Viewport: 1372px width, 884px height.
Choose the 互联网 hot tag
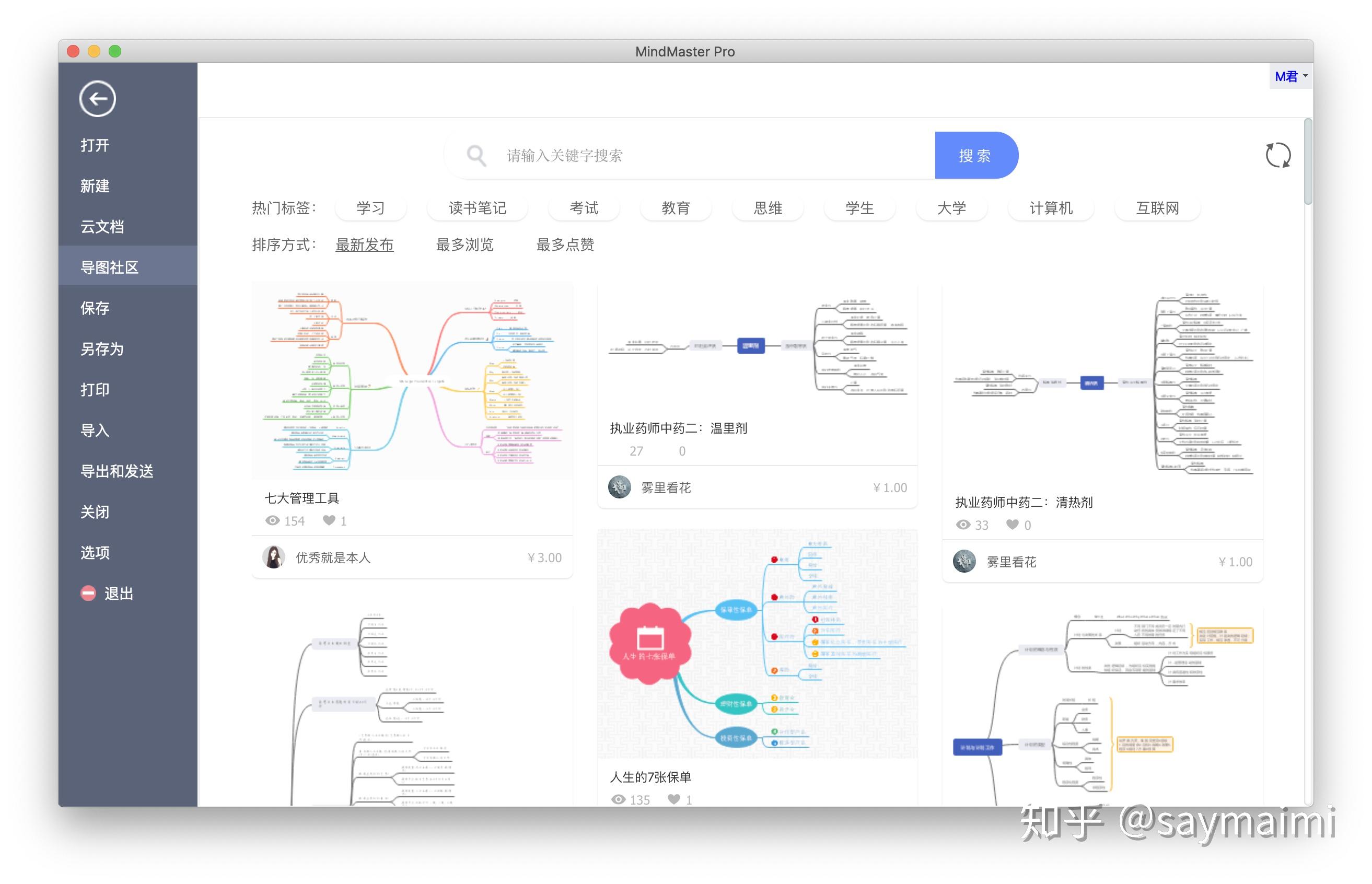[x=1156, y=208]
